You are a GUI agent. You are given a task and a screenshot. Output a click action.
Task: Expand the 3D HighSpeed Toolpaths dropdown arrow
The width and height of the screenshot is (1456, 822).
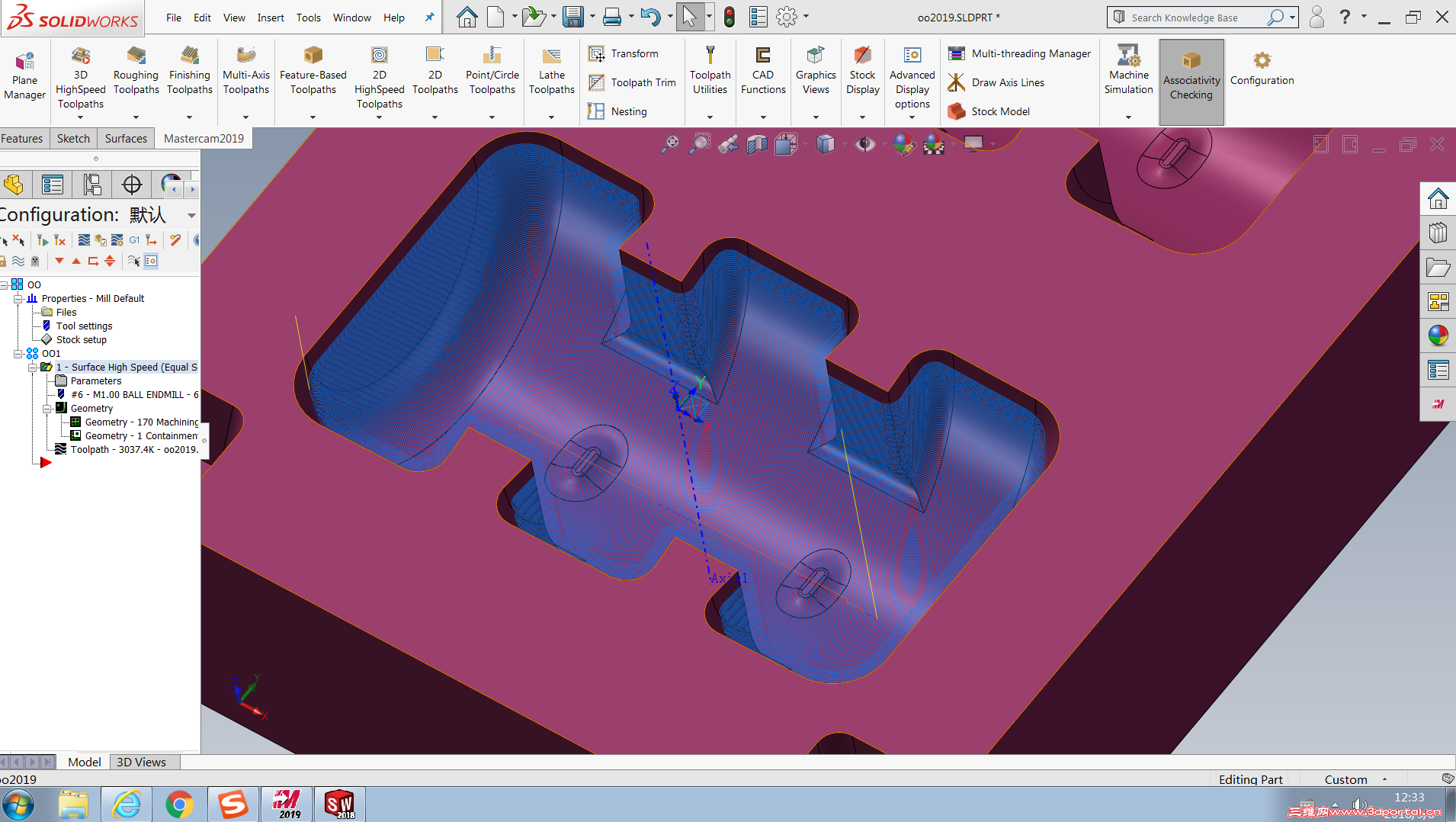click(x=80, y=117)
